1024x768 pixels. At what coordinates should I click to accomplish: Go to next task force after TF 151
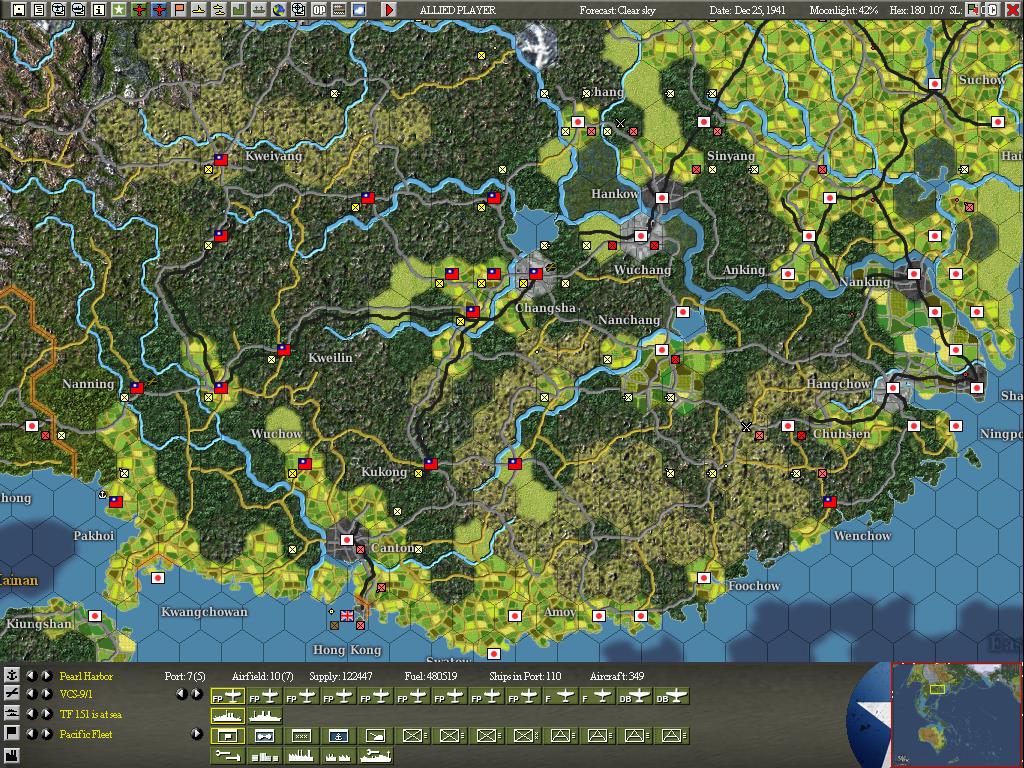click(x=47, y=714)
